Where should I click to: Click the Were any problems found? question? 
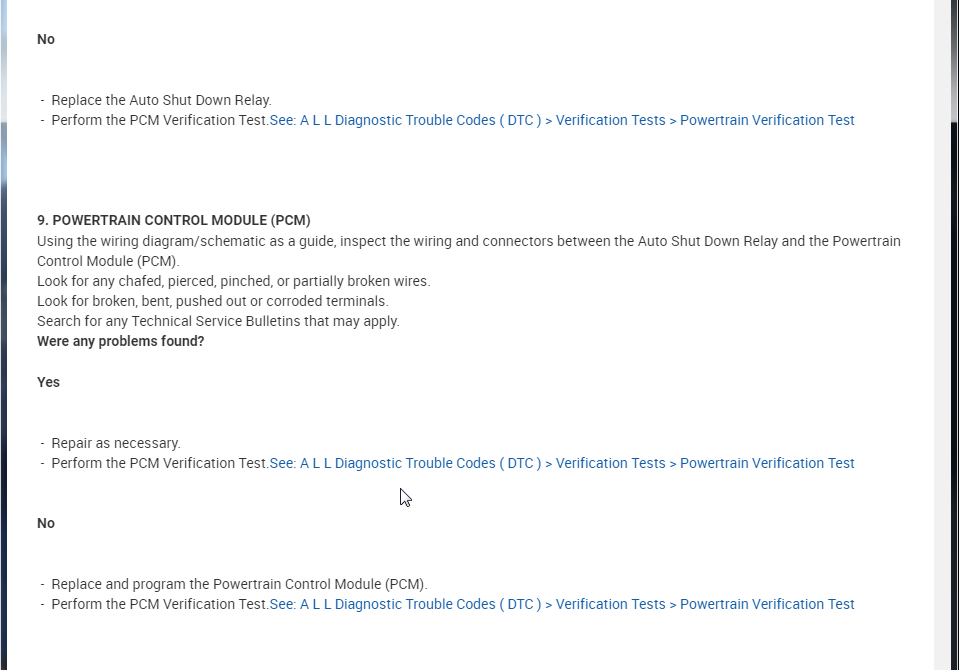pos(120,341)
